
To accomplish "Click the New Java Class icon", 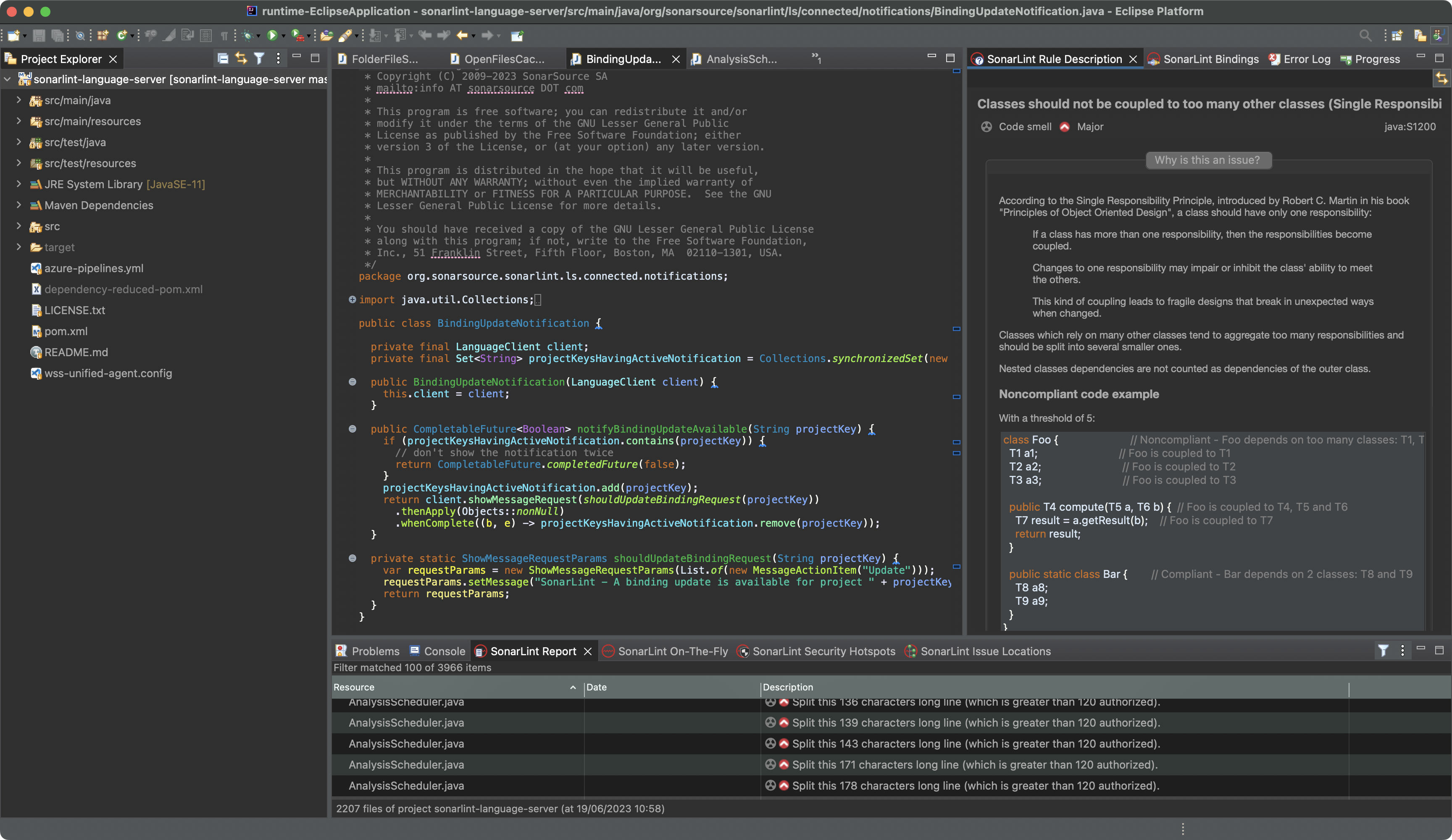I will point(121,36).
